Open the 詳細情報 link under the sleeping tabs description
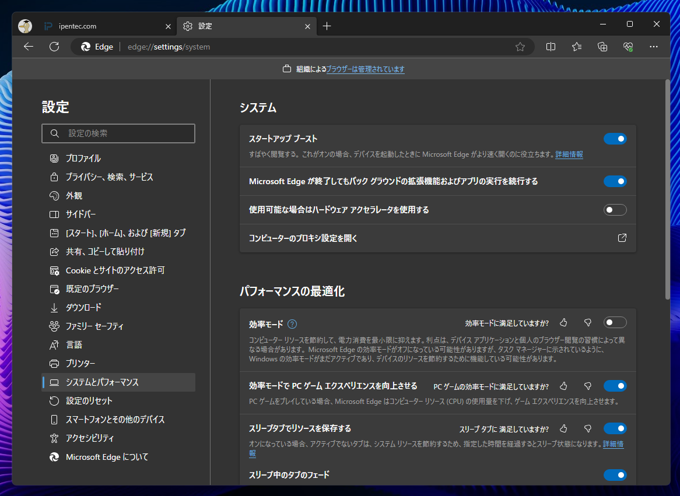The width and height of the screenshot is (680, 496). pyautogui.click(x=613, y=444)
